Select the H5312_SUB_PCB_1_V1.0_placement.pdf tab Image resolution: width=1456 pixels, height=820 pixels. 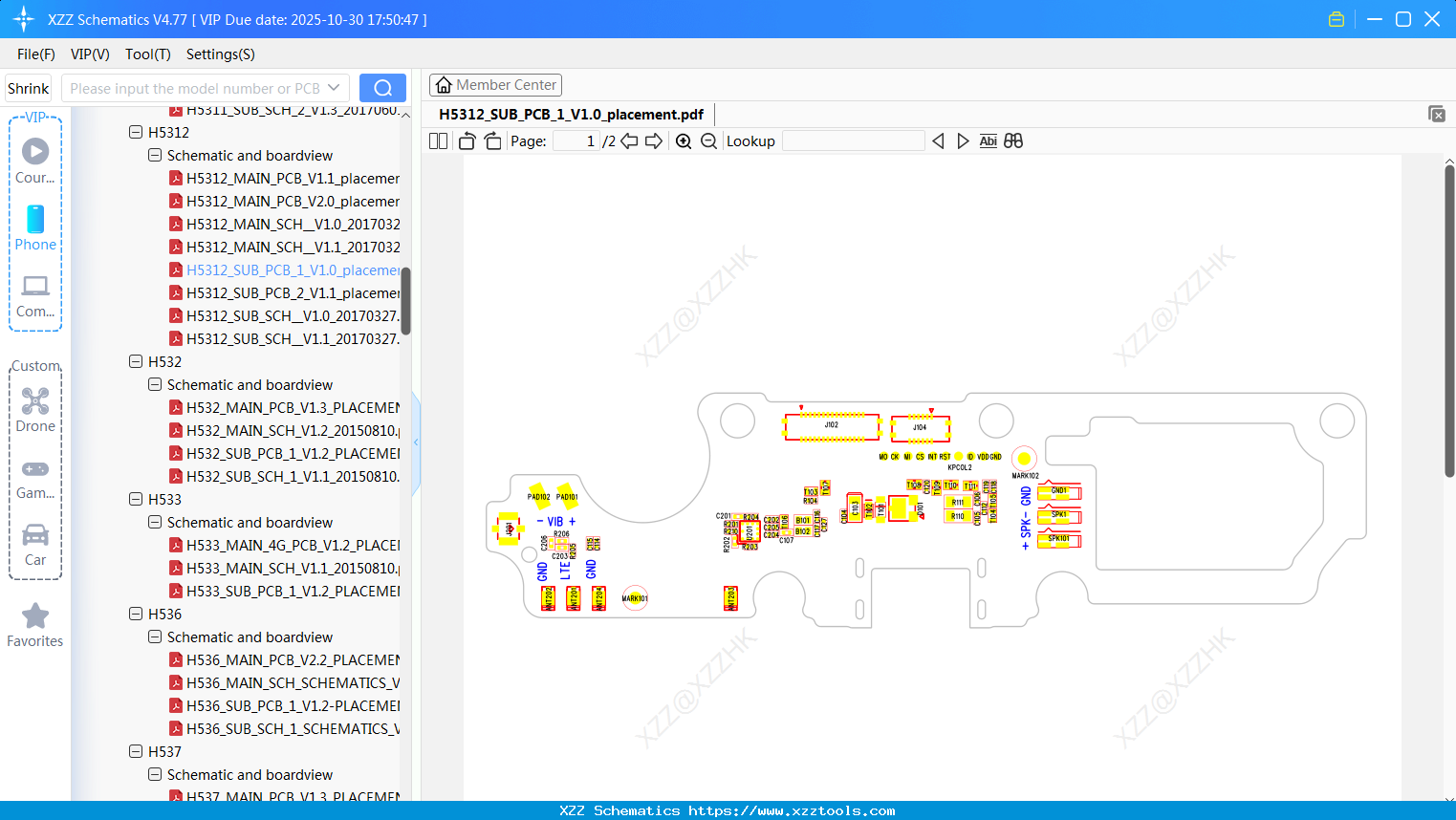point(569,114)
